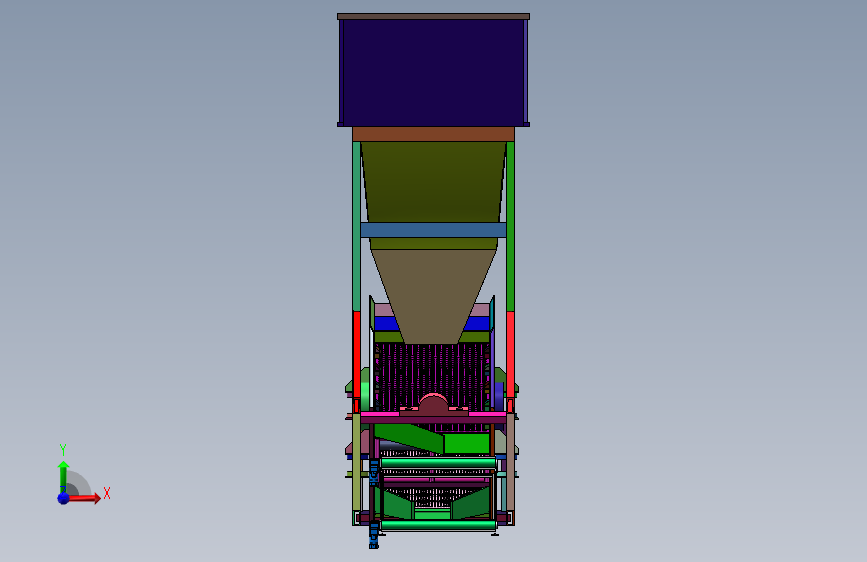867x562 pixels.
Task: Select the brown plate beneath the purple box
Action: pyautogui.click(x=434, y=134)
